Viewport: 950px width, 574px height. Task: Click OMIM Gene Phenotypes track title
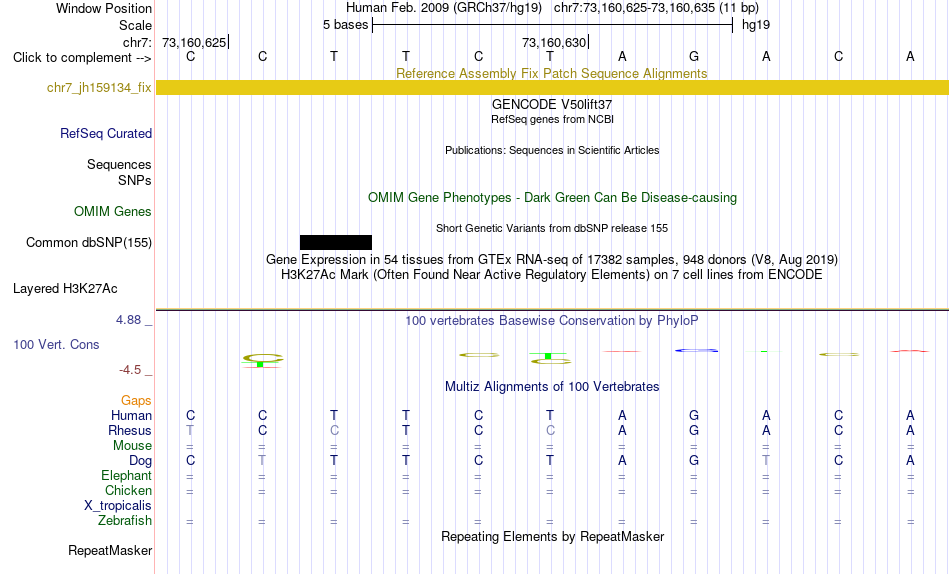(x=552, y=198)
